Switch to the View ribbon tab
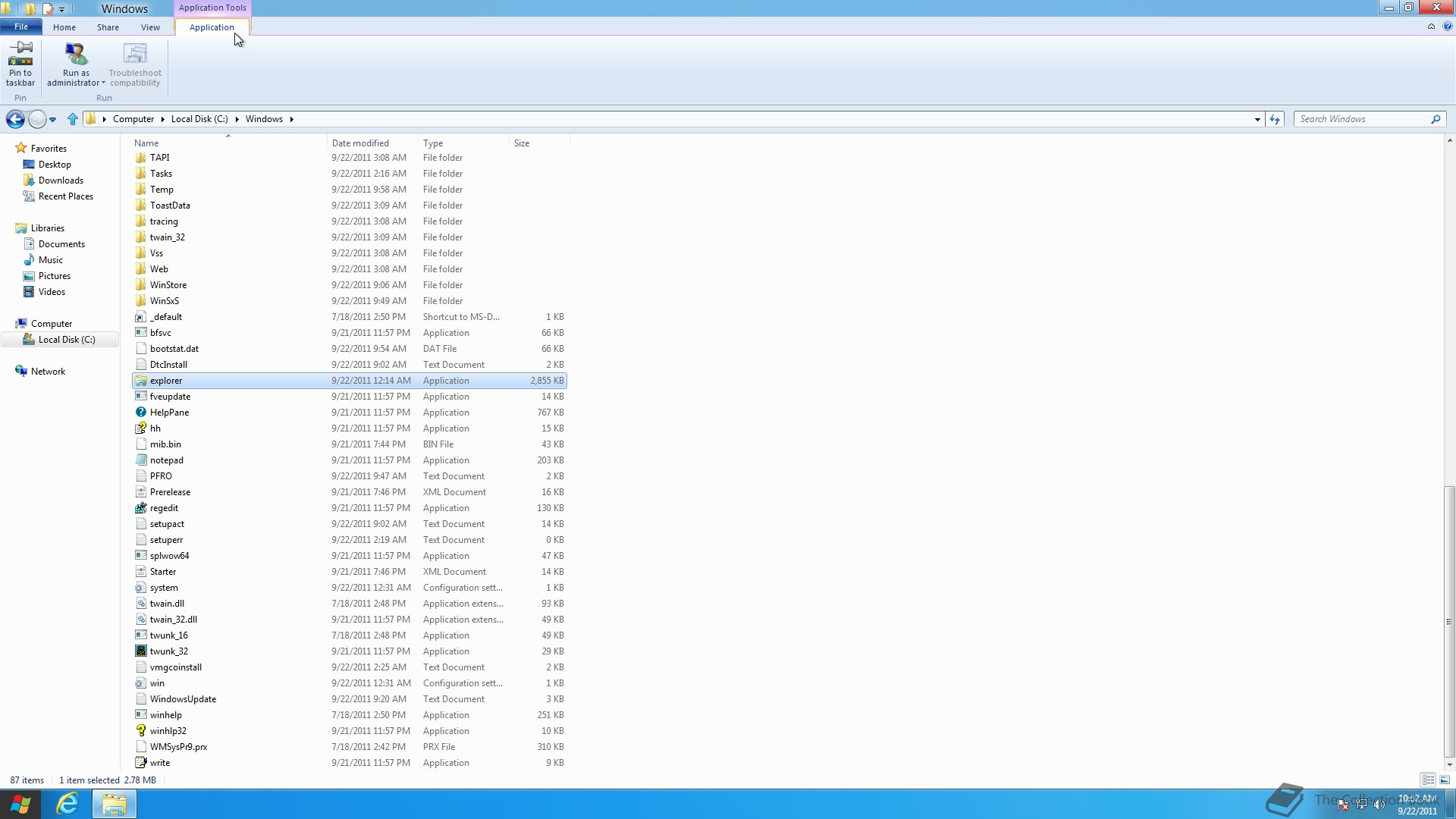This screenshot has height=819, width=1456. pyautogui.click(x=150, y=27)
